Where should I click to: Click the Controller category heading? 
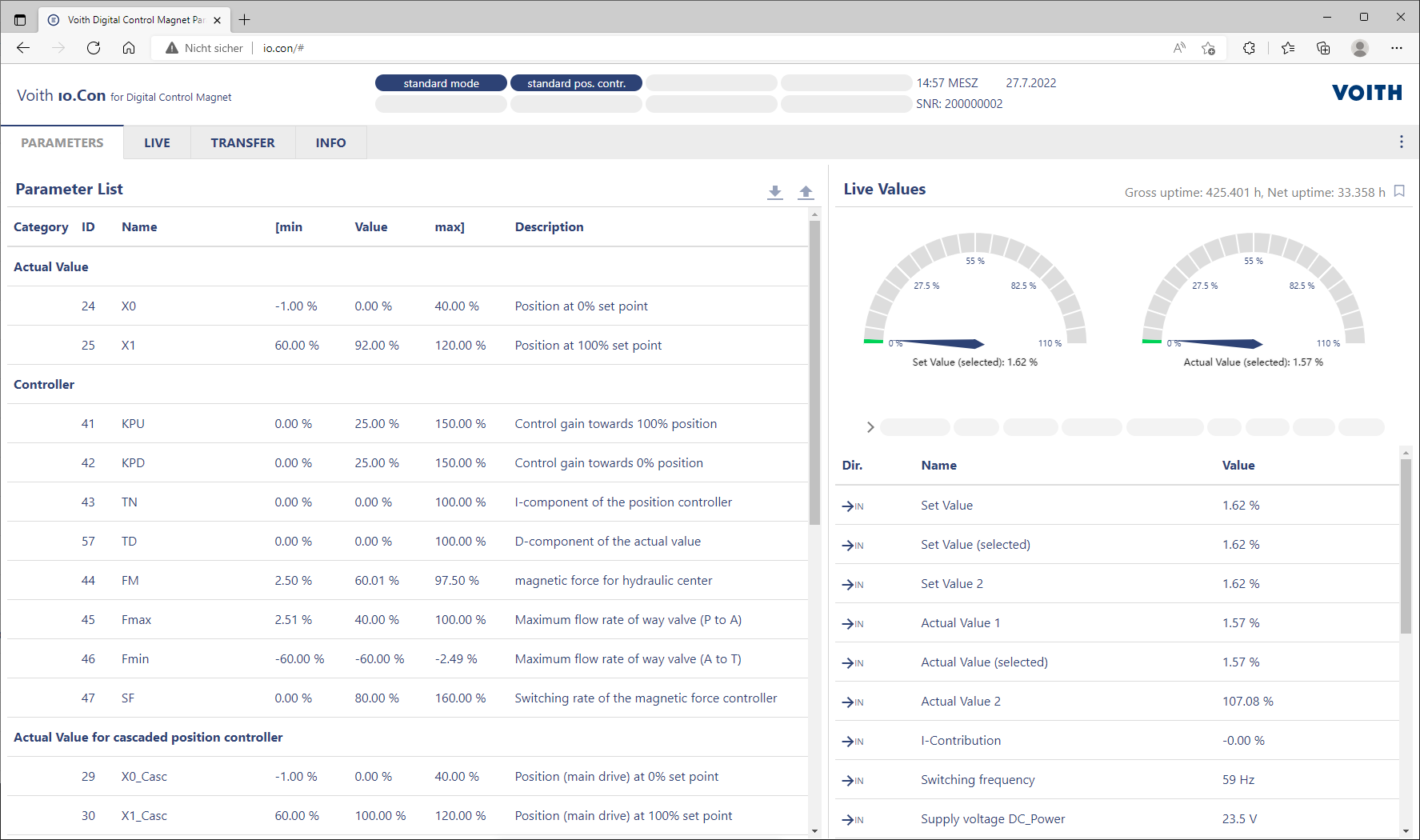tap(44, 385)
